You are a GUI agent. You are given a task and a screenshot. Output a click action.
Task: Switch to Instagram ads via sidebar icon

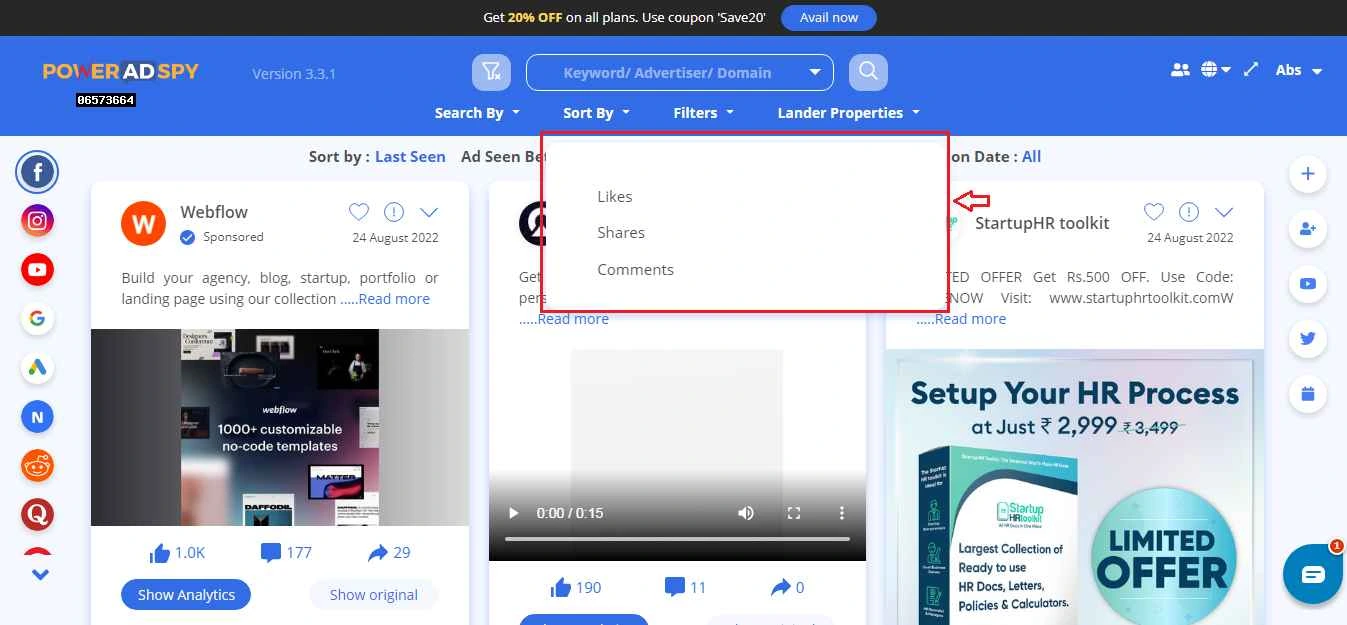coord(37,220)
